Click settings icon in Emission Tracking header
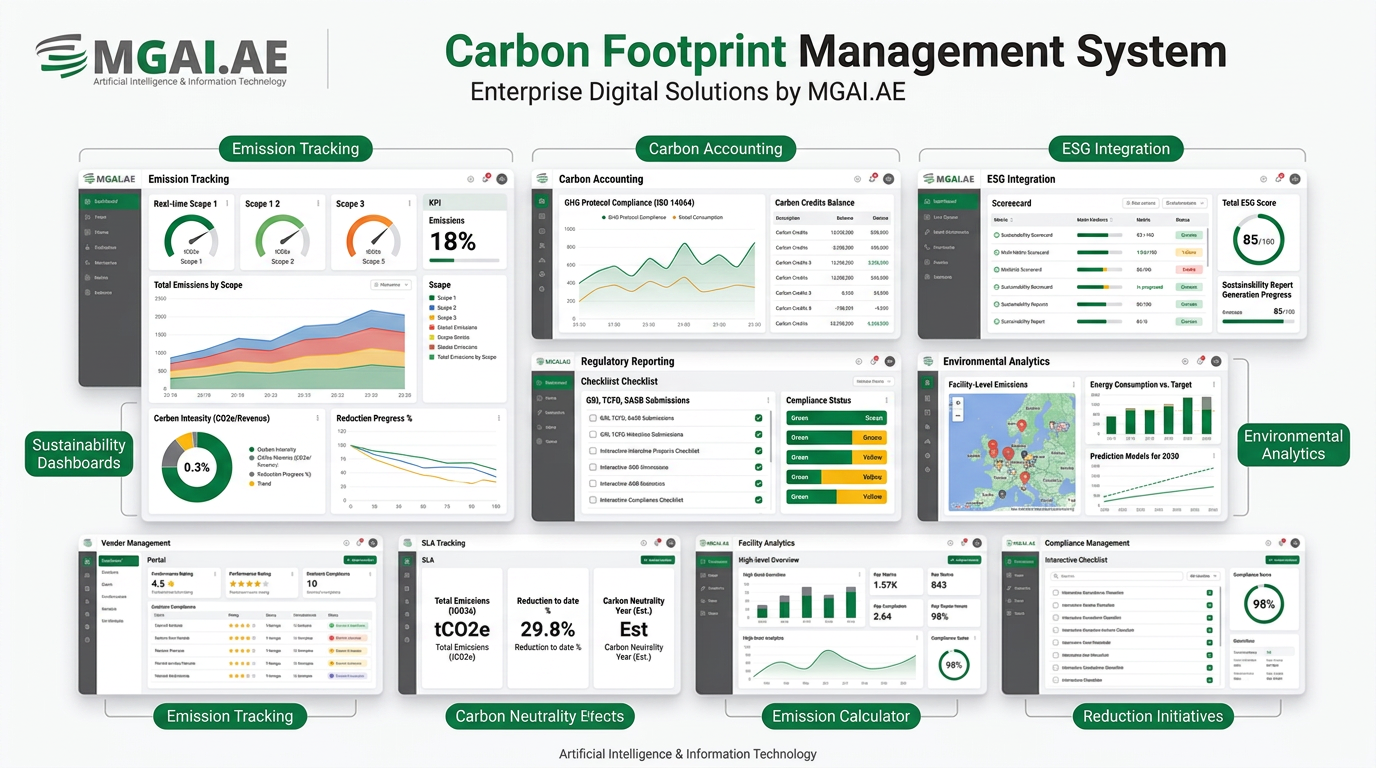The image size is (1376, 768). click(471, 179)
